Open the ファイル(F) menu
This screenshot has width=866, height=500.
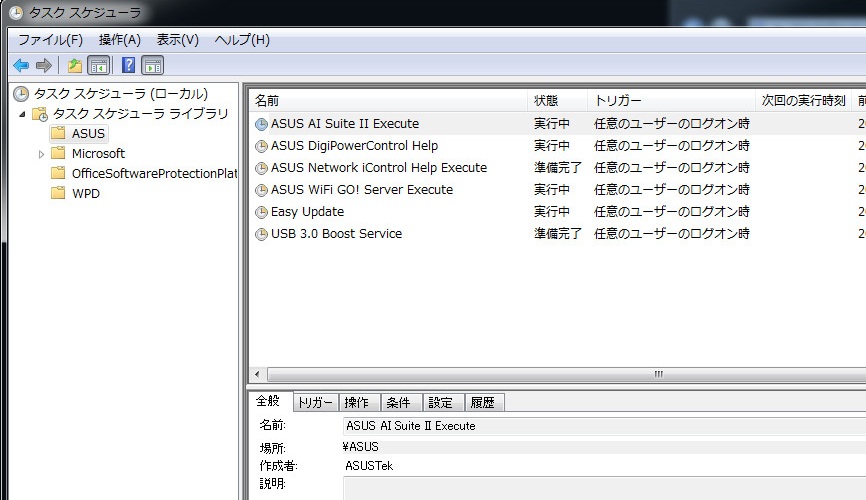(x=50, y=40)
